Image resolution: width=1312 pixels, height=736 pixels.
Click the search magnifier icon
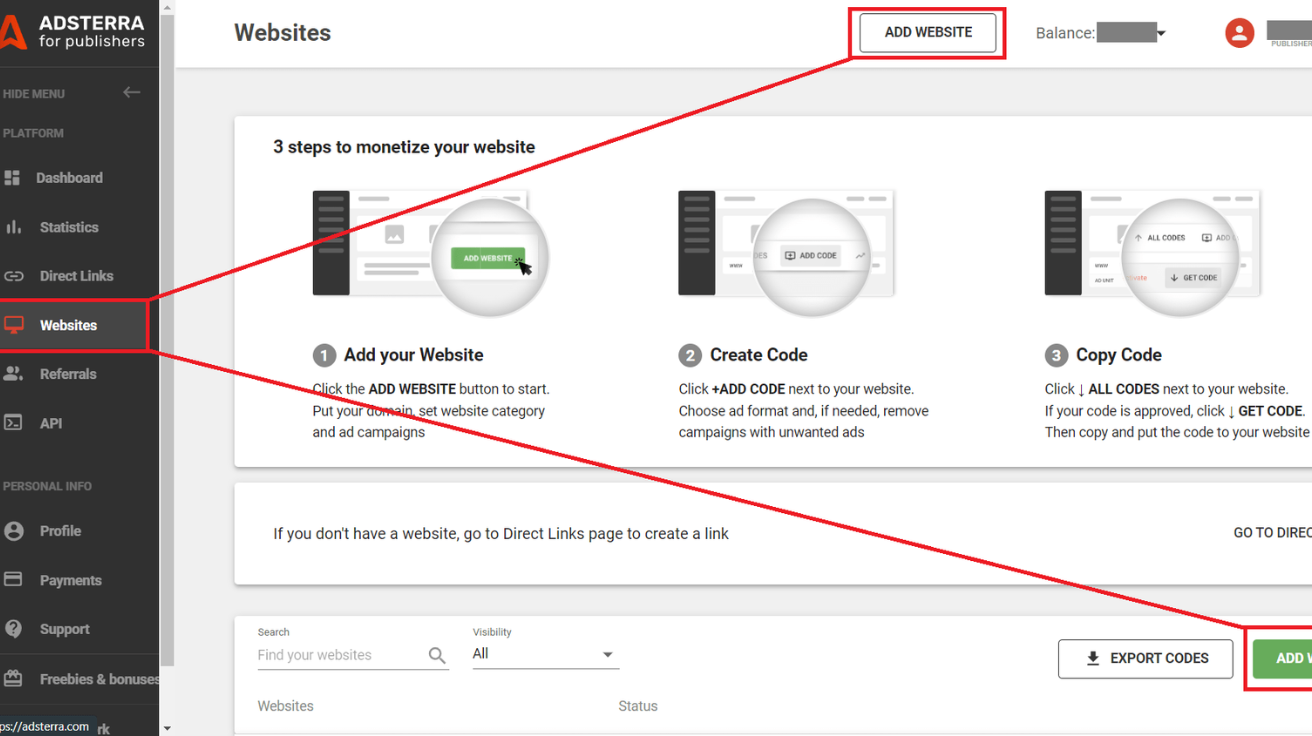pyautogui.click(x=437, y=656)
